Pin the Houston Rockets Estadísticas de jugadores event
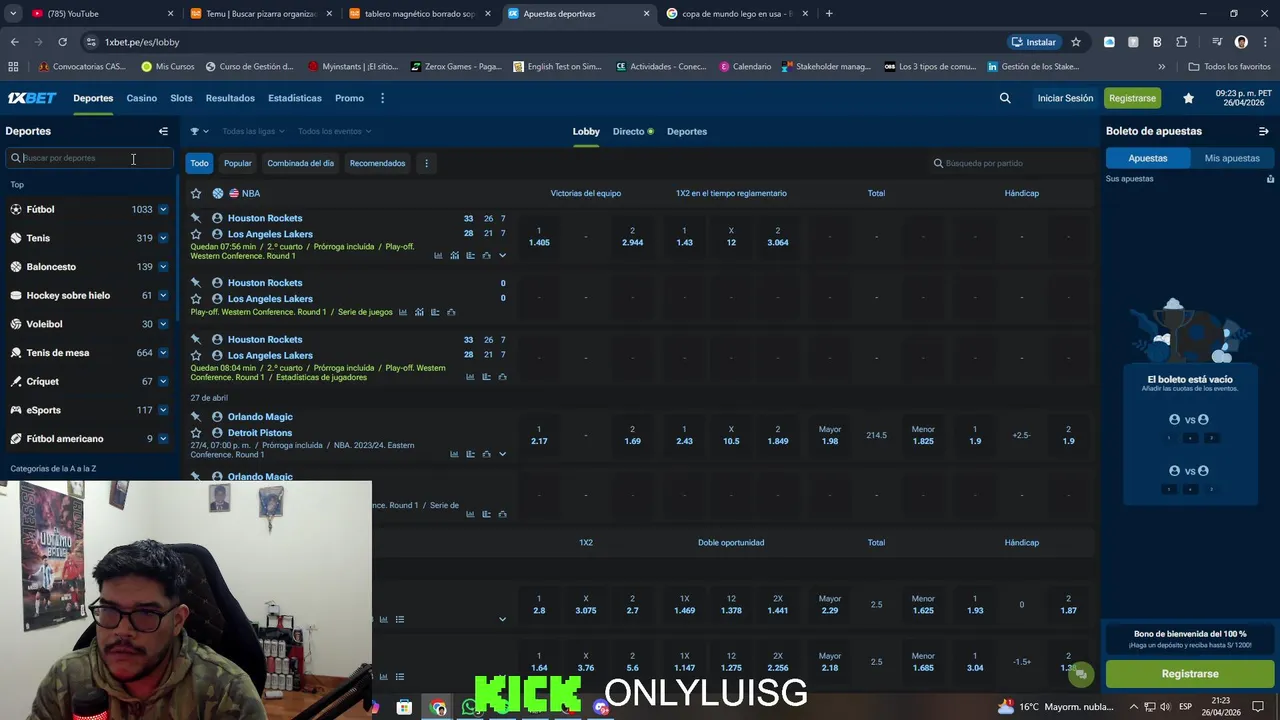The image size is (1280, 720). point(196,340)
